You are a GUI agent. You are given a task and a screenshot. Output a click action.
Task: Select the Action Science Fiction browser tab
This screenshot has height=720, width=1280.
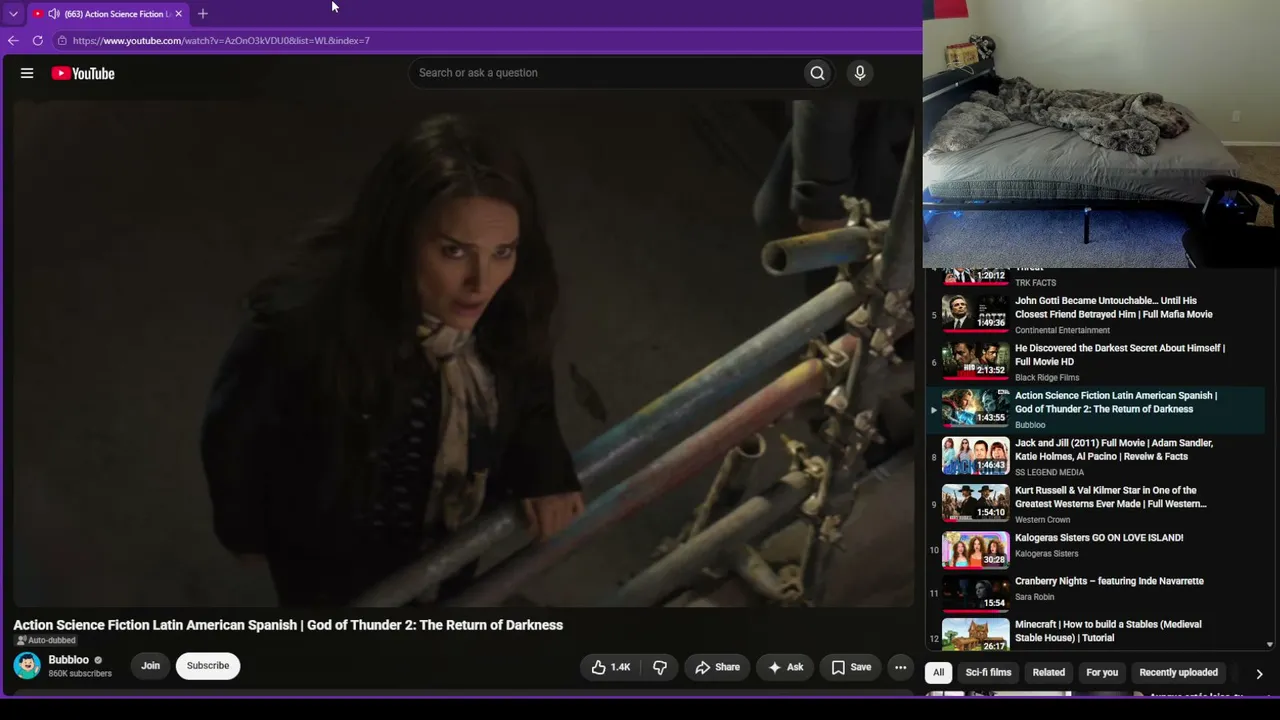tap(108, 14)
